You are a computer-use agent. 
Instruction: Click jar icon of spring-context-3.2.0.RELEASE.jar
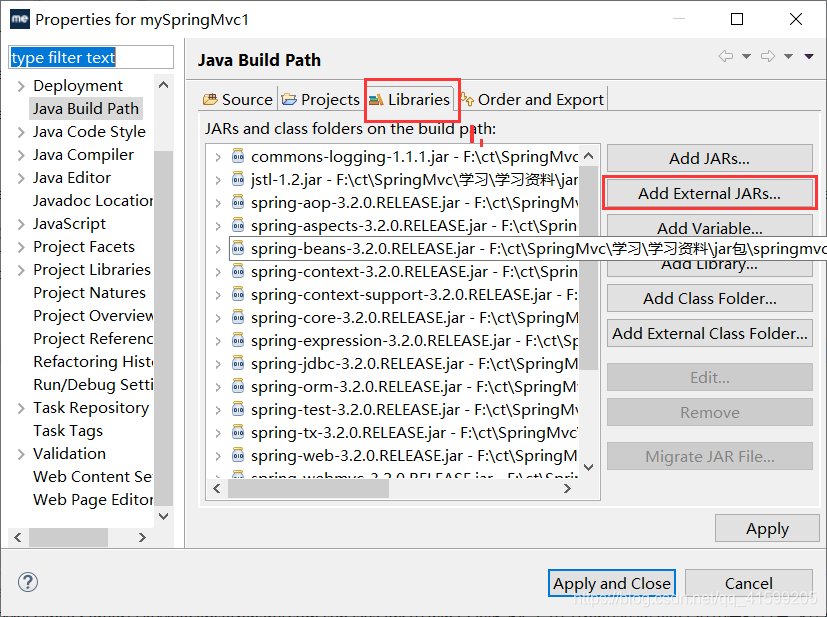(x=238, y=271)
